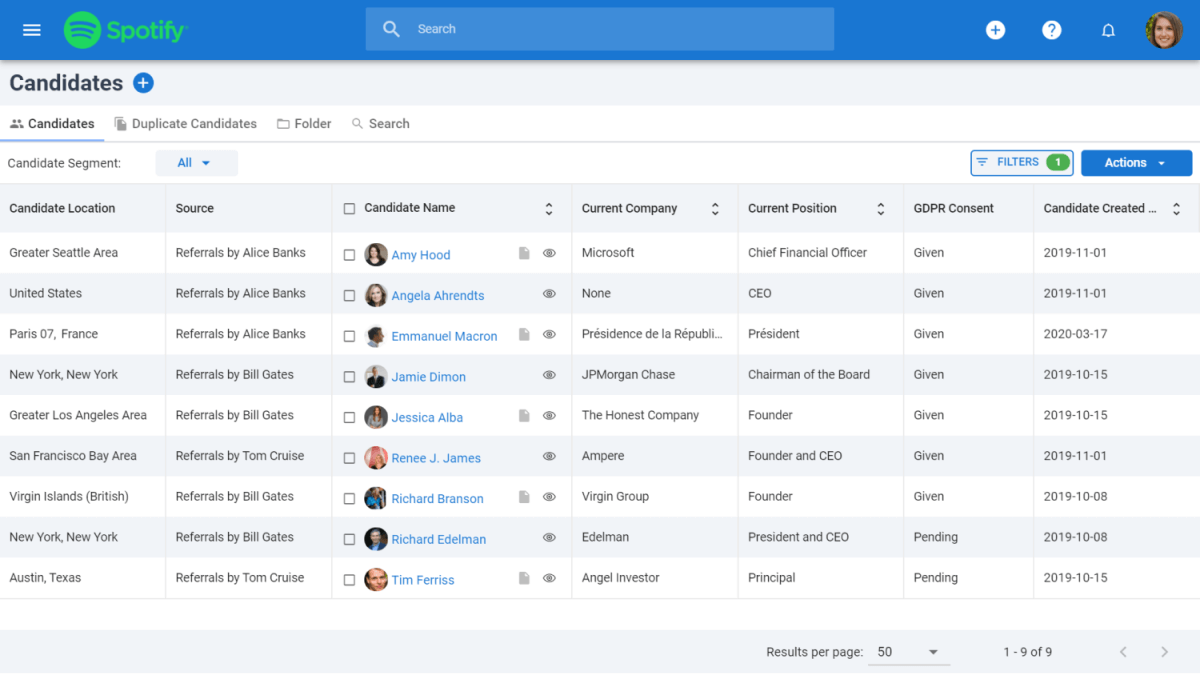This screenshot has width=1200, height=675.
Task: Click the FILTERS button
Action: tap(1021, 162)
